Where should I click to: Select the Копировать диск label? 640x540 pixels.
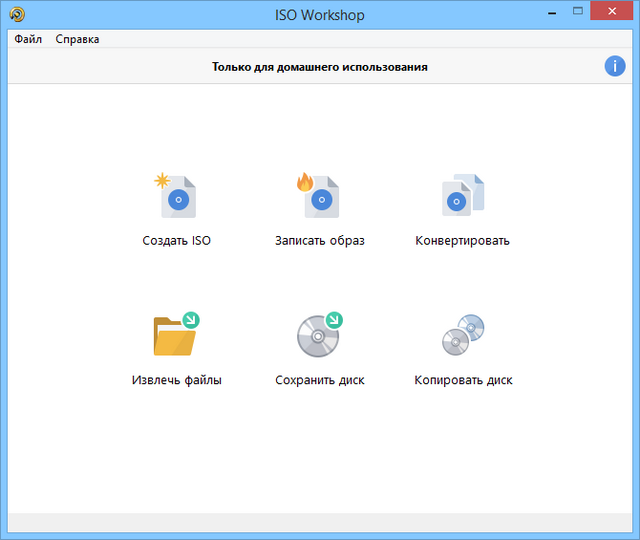[x=463, y=380]
